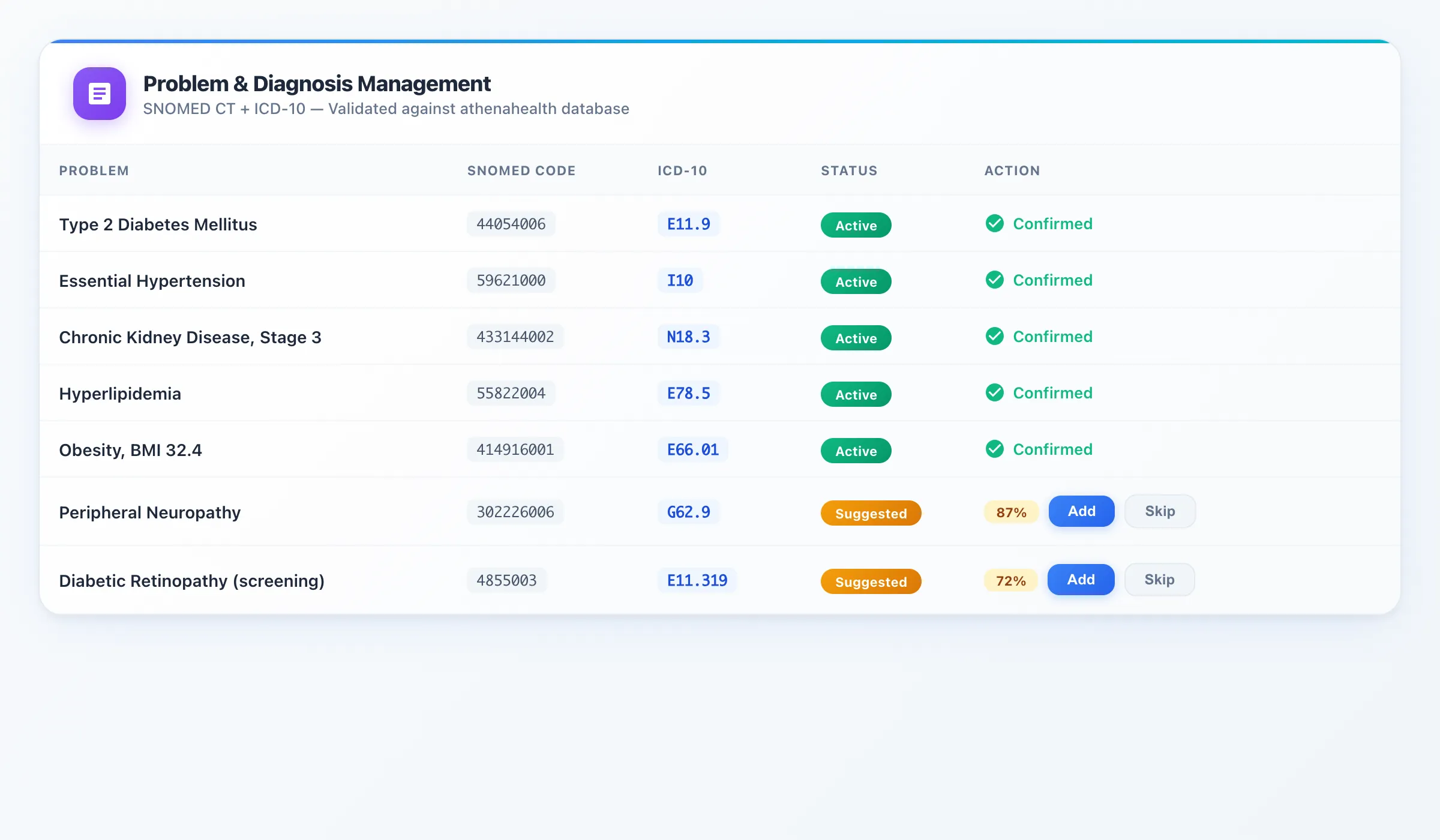Select the checkmark icon for Chronic Kidney Disease
The image size is (1440, 840).
click(994, 337)
